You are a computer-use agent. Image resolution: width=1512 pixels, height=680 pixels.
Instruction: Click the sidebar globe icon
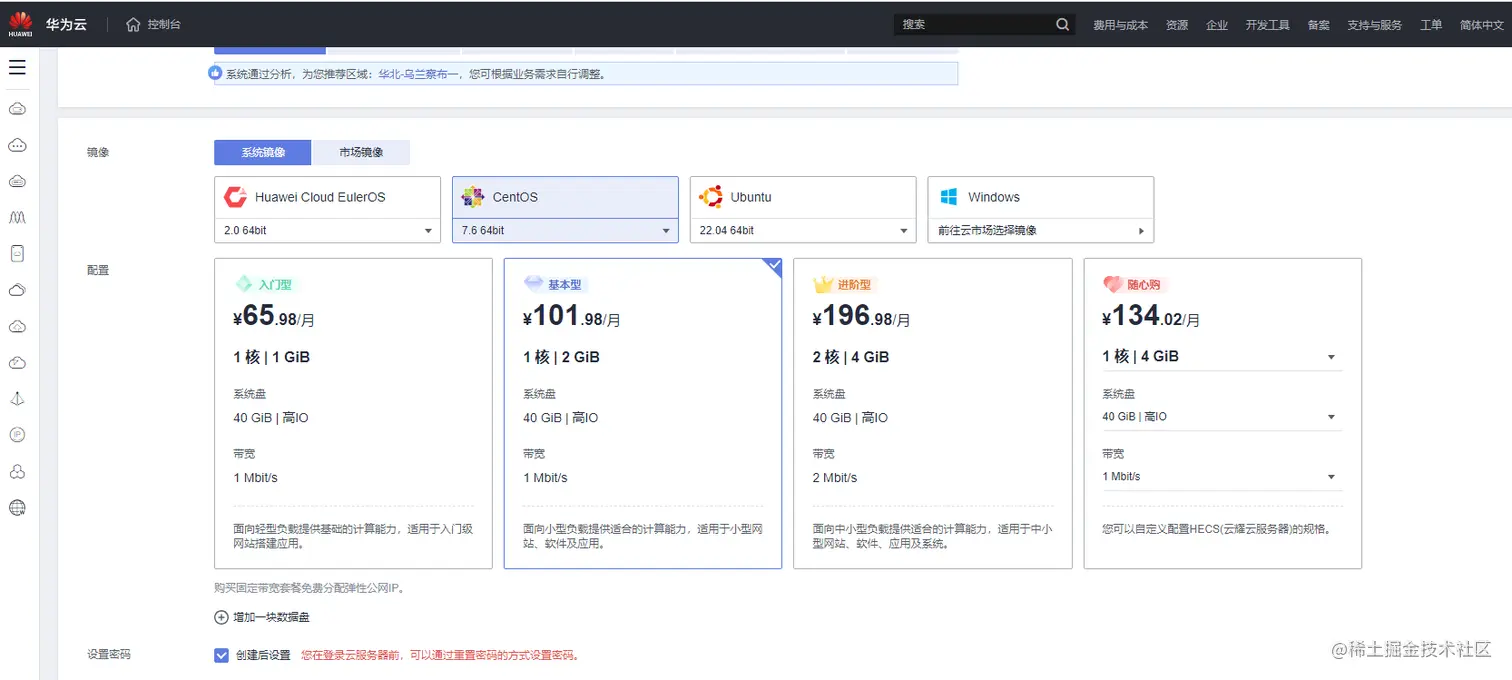pos(17,507)
